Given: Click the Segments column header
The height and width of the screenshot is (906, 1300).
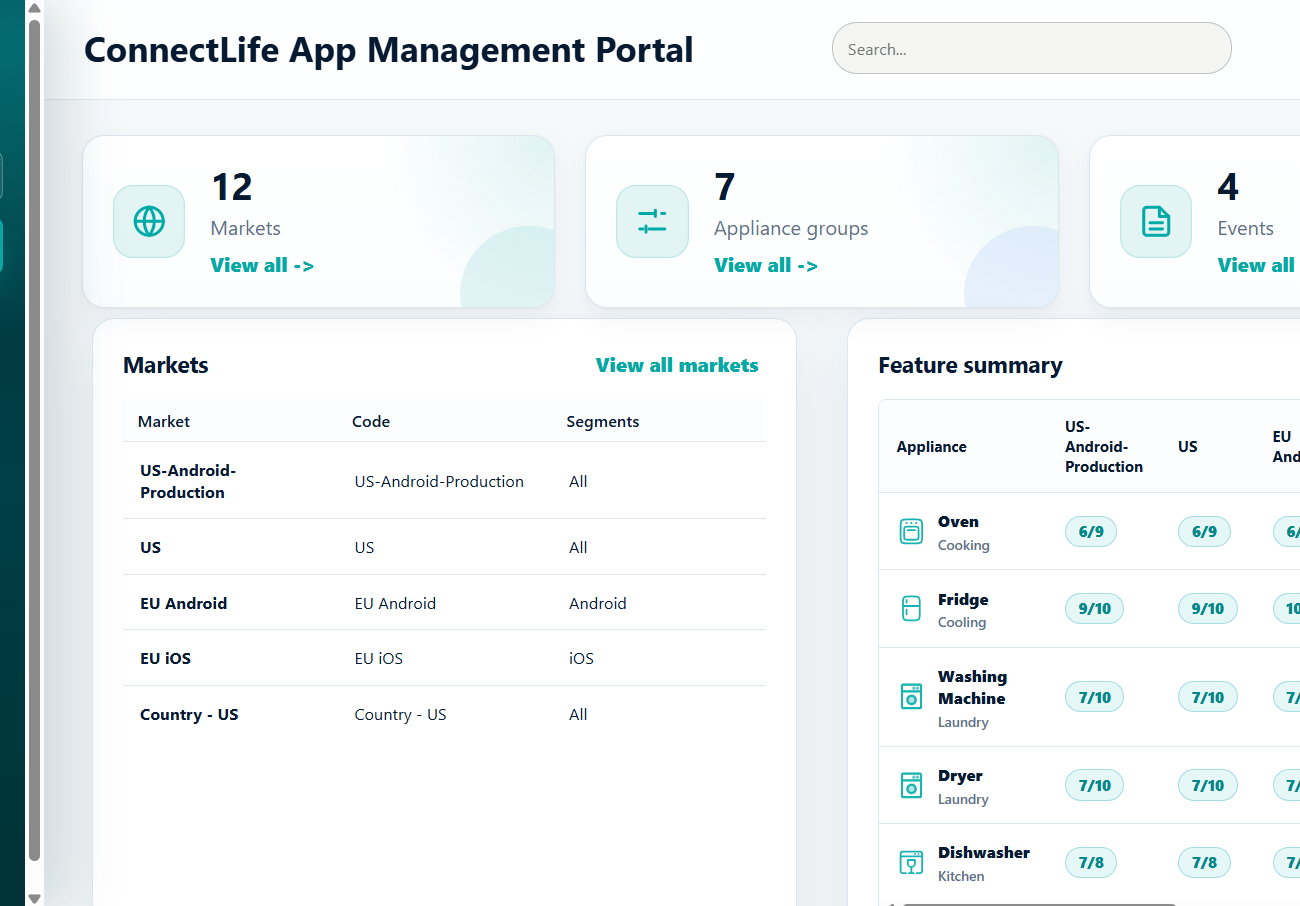Looking at the screenshot, I should [x=603, y=421].
